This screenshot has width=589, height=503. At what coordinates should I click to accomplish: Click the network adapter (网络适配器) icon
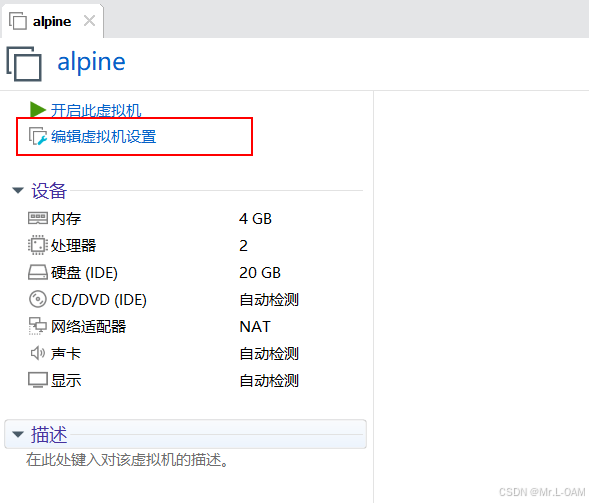38,326
